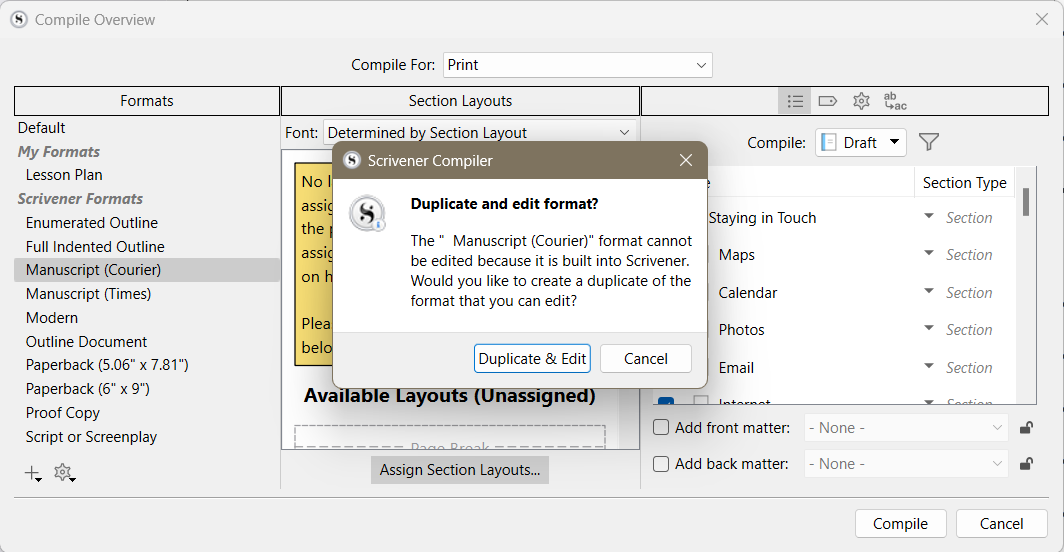Image resolution: width=1064 pixels, height=552 pixels.
Task: Click the Calendar document row
Action: pyautogui.click(x=748, y=293)
